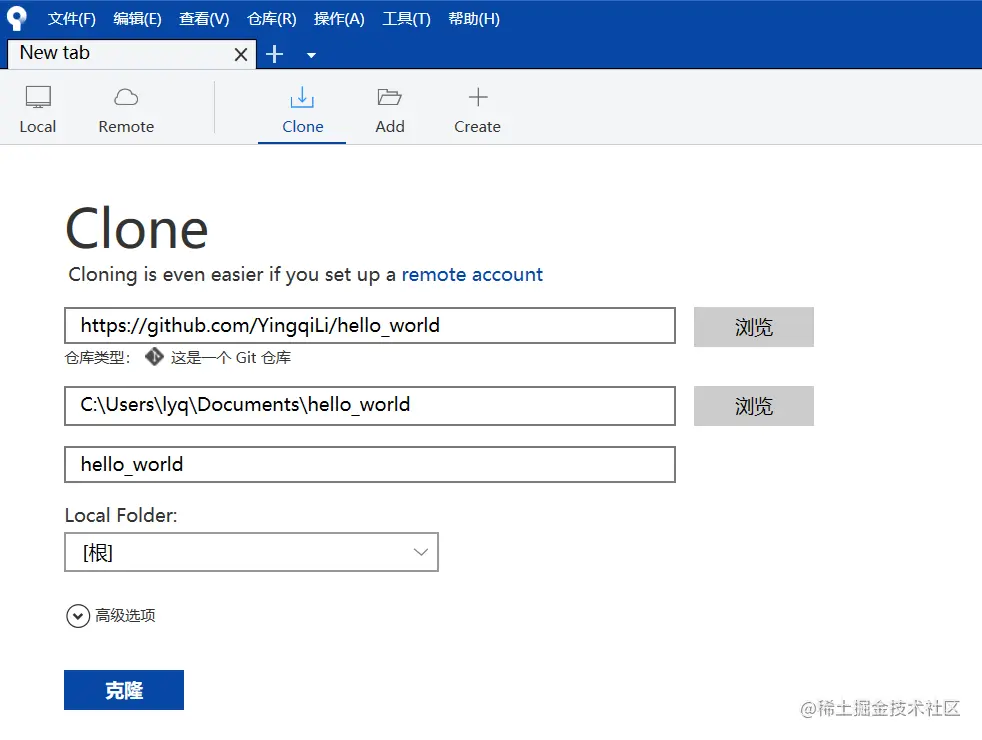Image resolution: width=982 pixels, height=740 pixels.
Task: Open the 仓库(R) menu
Action: pyautogui.click(x=272, y=19)
